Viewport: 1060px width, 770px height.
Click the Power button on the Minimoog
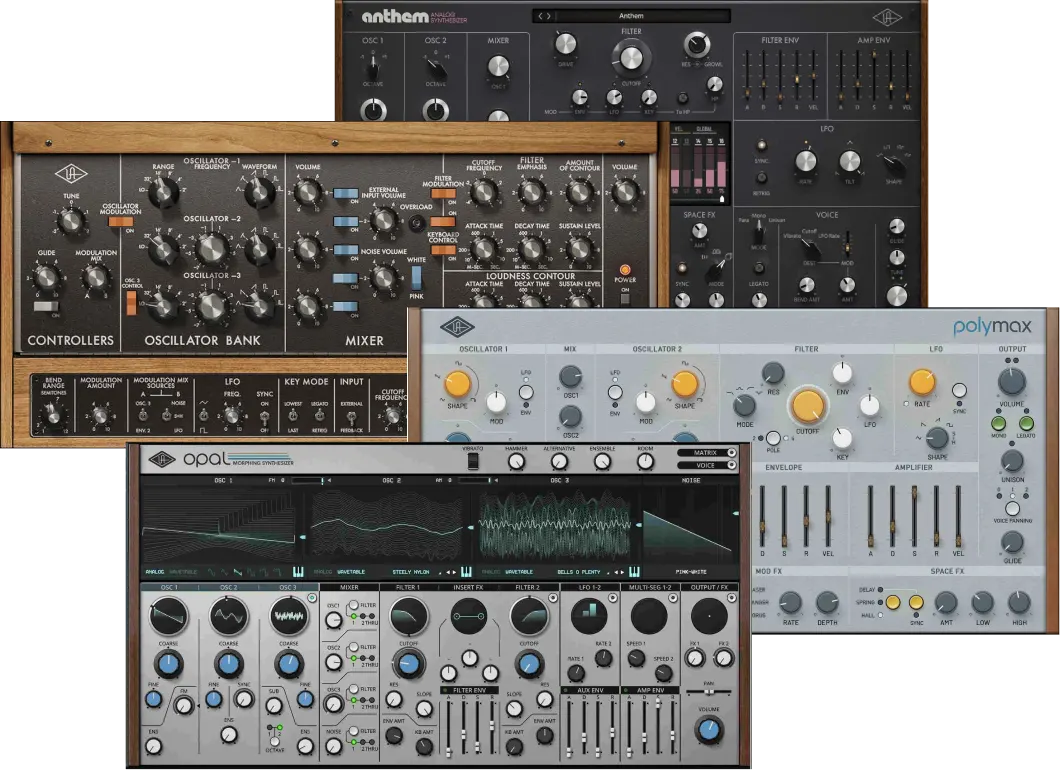(x=626, y=270)
